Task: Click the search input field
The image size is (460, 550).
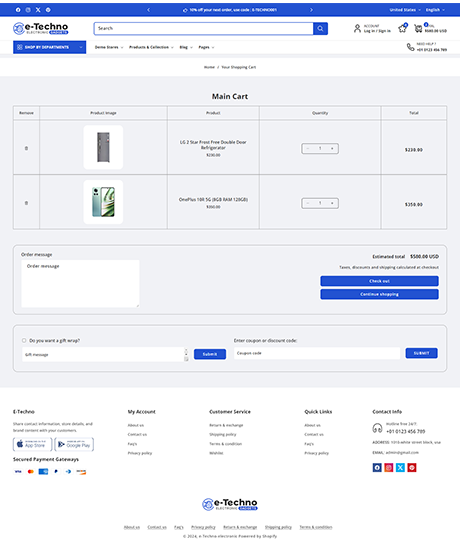Action: point(204,28)
